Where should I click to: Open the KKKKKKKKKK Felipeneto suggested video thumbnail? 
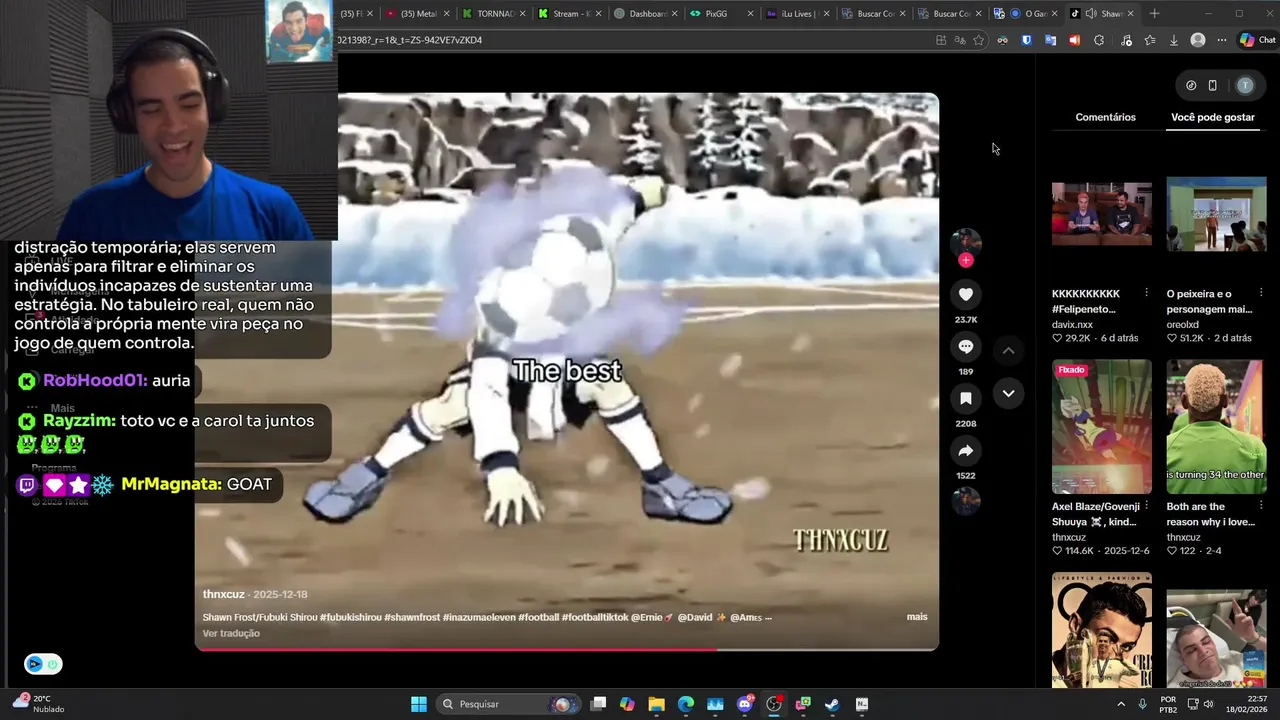(1101, 214)
